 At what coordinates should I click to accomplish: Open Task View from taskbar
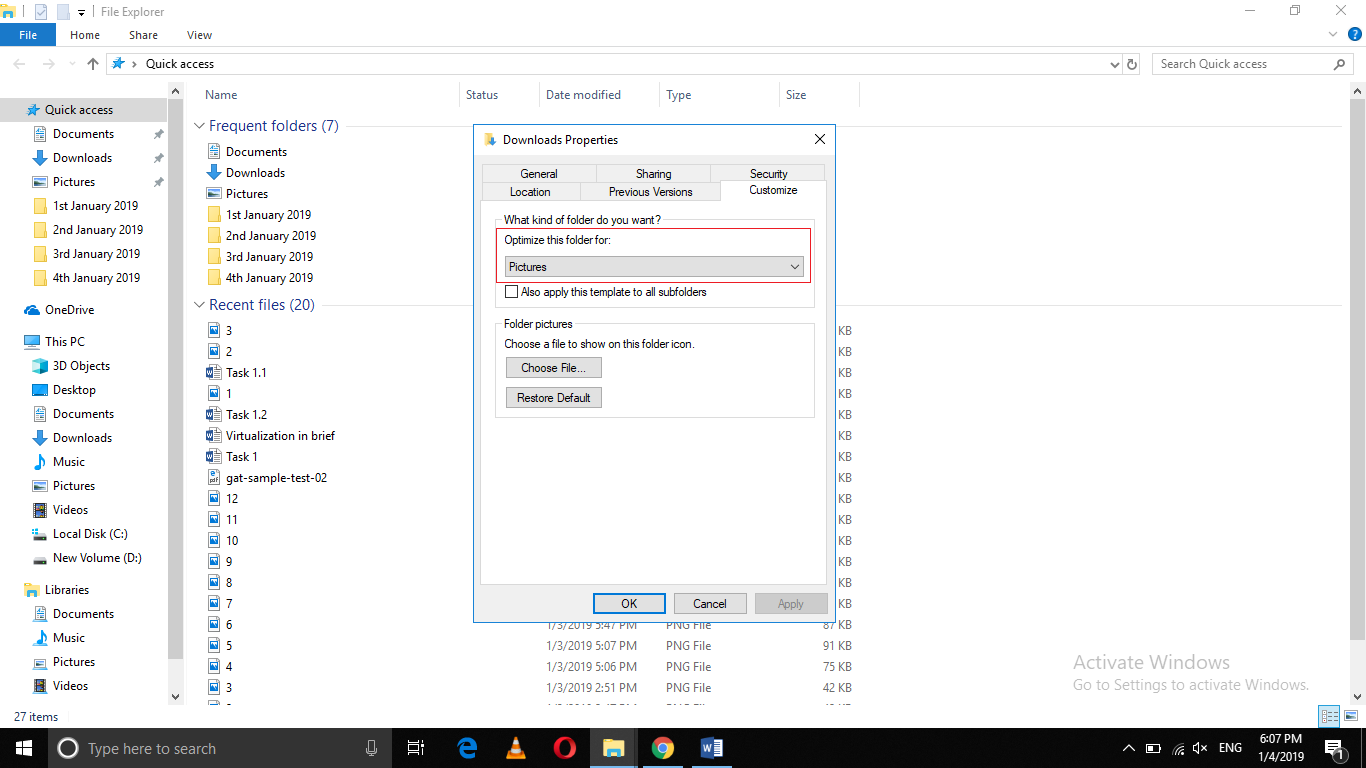pyautogui.click(x=416, y=748)
